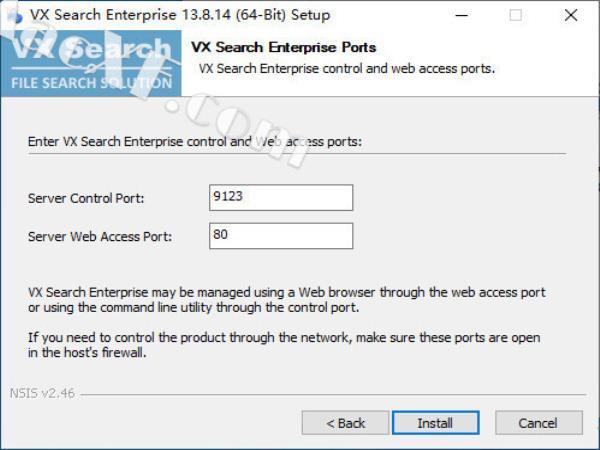The height and width of the screenshot is (450, 600).
Task: Go back with the Back button
Action: click(x=345, y=423)
